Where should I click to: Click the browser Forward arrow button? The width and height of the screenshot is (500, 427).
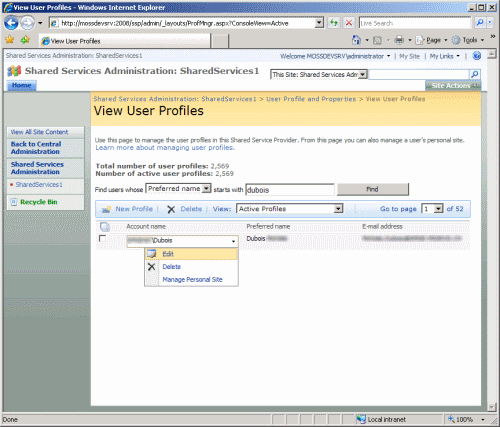click(27, 23)
